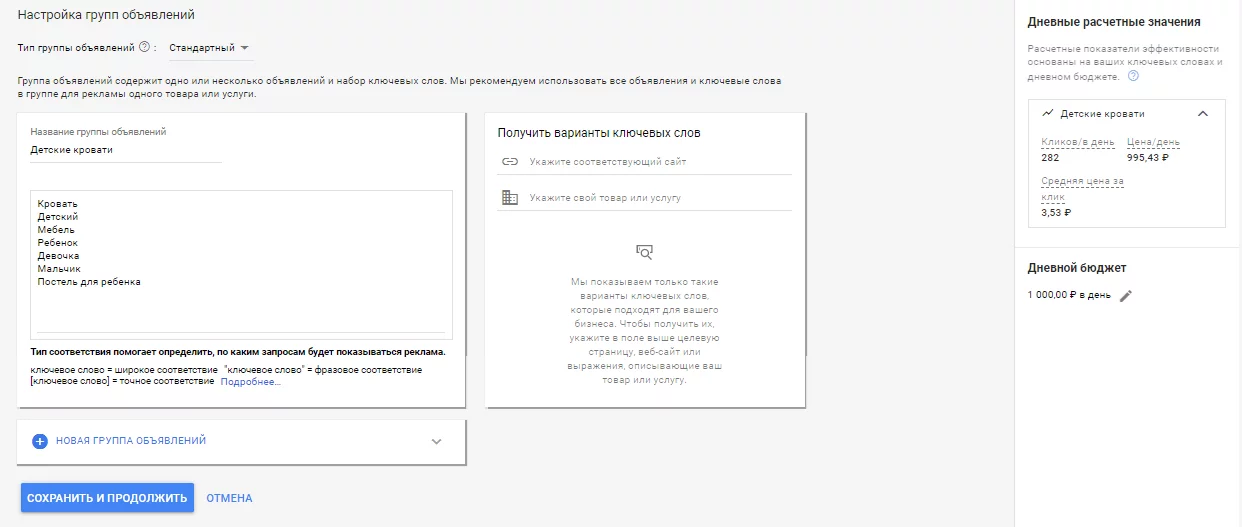Viewport: 1242px width, 527px height.
Task: Open the Стандартный ad group type dropdown
Action: [x=210, y=47]
